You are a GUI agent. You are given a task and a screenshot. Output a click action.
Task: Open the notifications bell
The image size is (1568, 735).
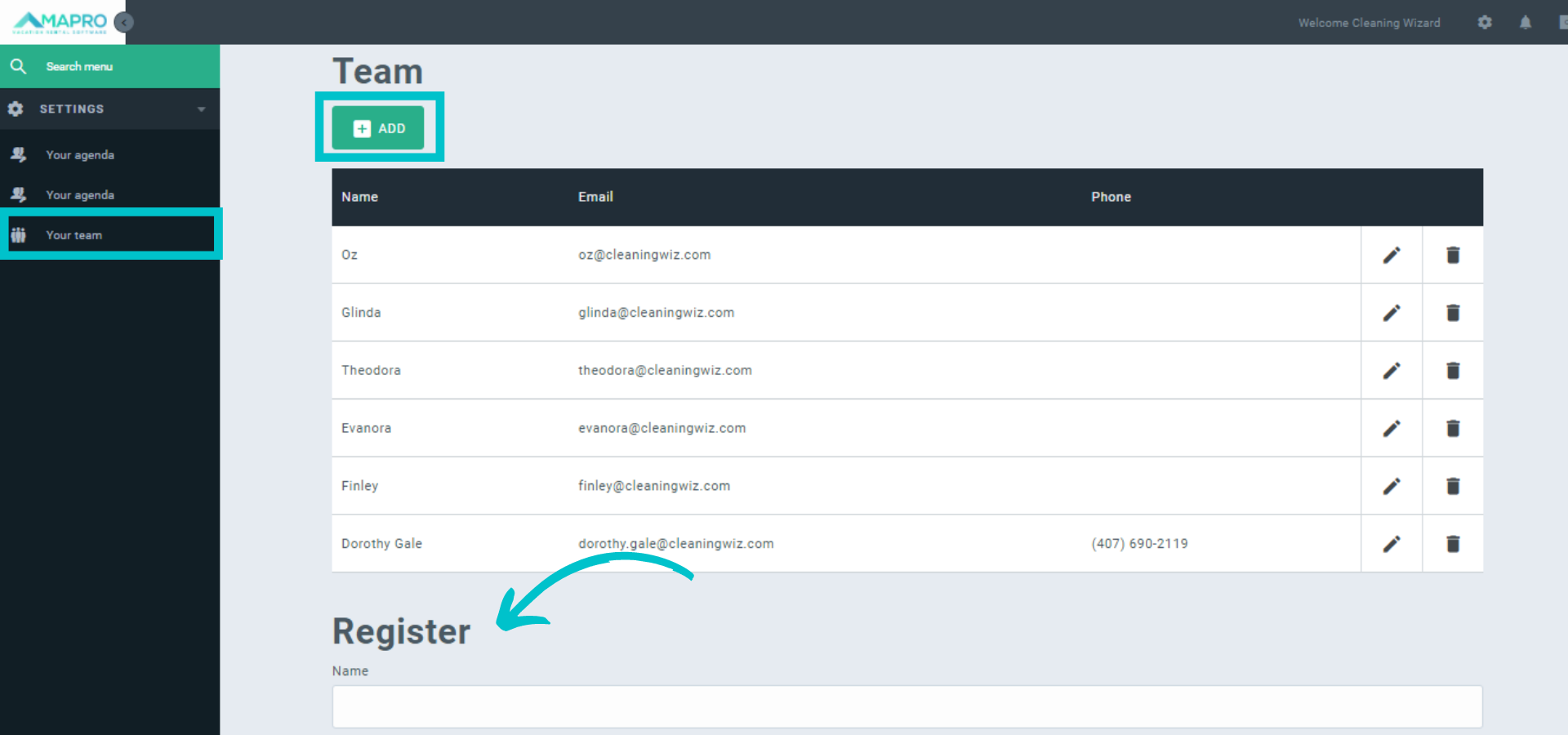[1525, 23]
